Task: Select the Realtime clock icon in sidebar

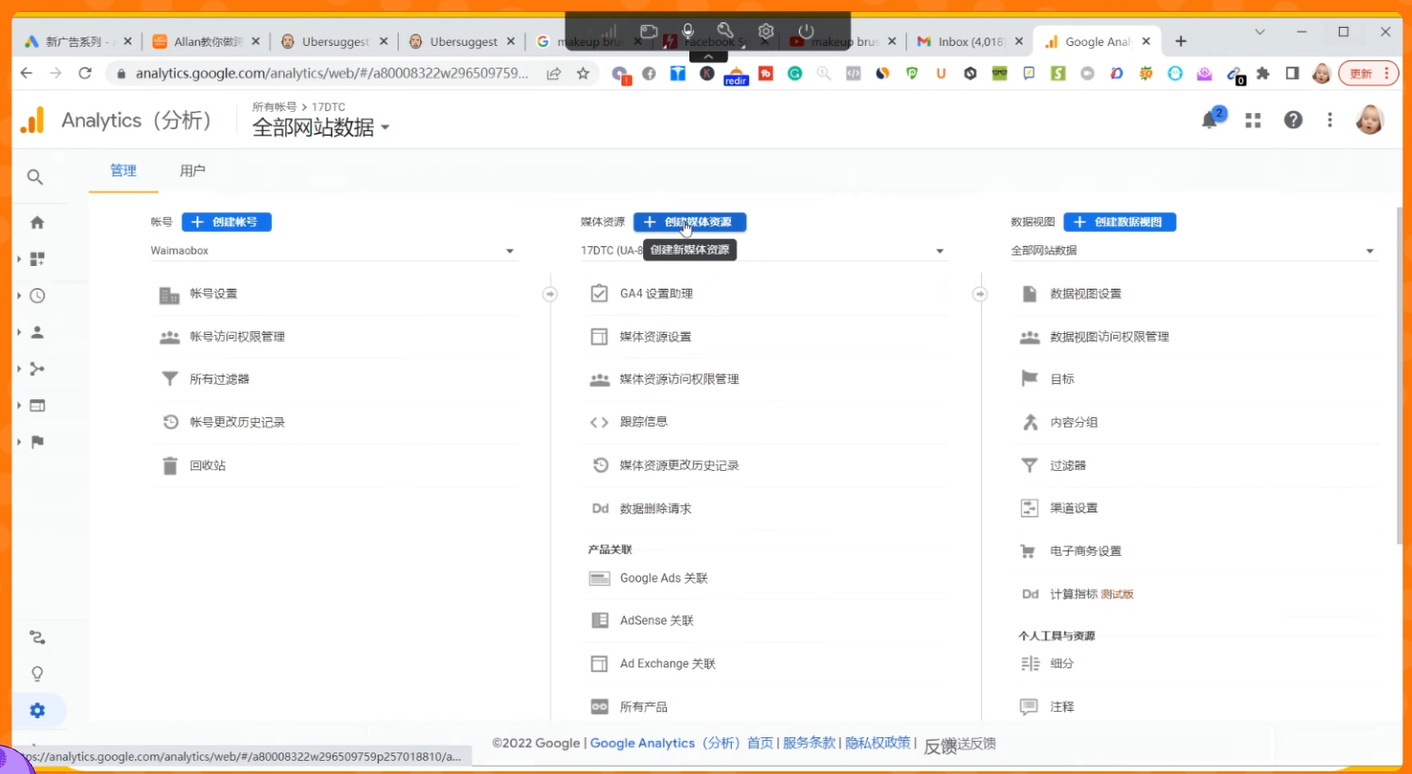Action: coord(36,295)
